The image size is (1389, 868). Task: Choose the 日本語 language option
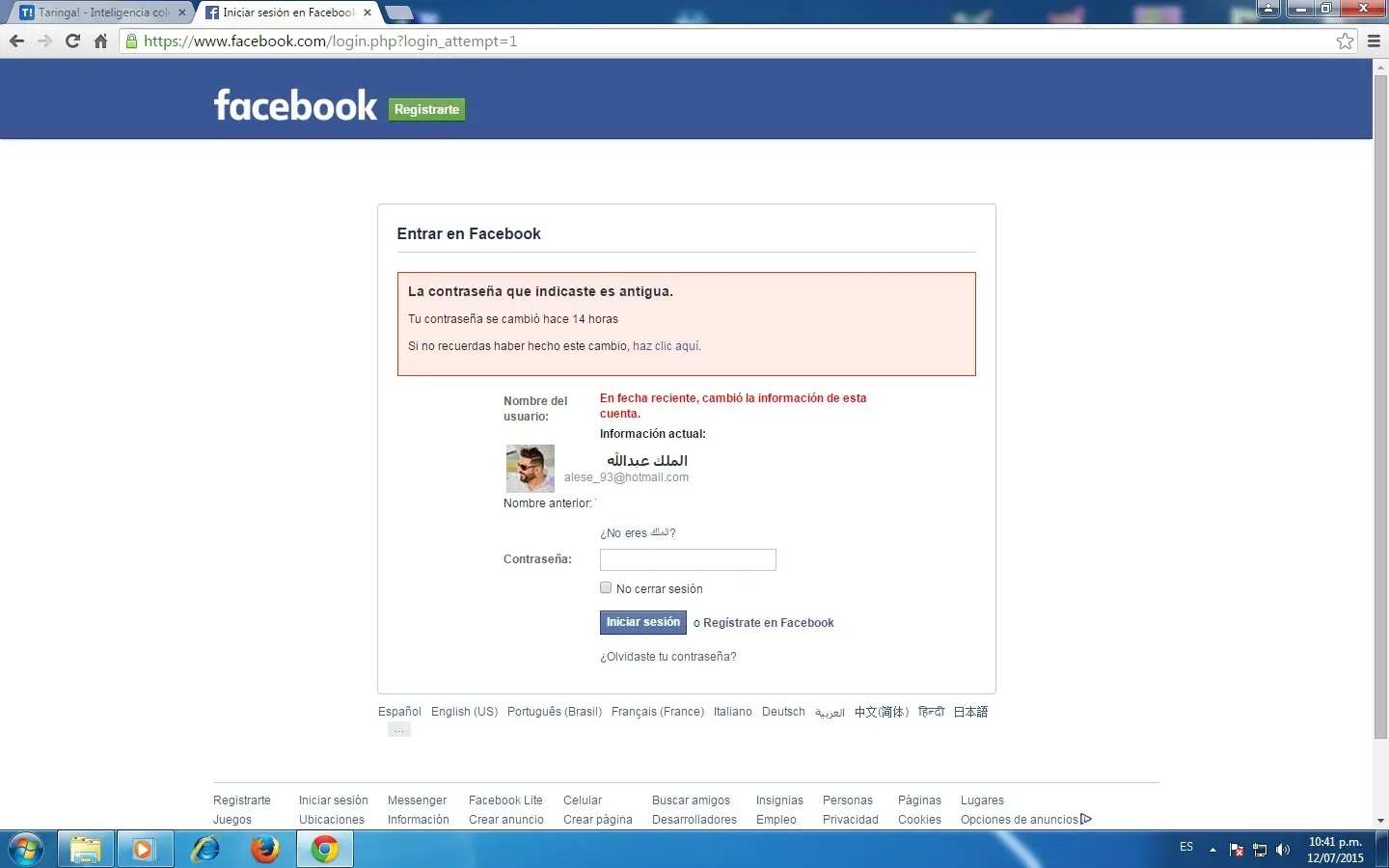[970, 712]
